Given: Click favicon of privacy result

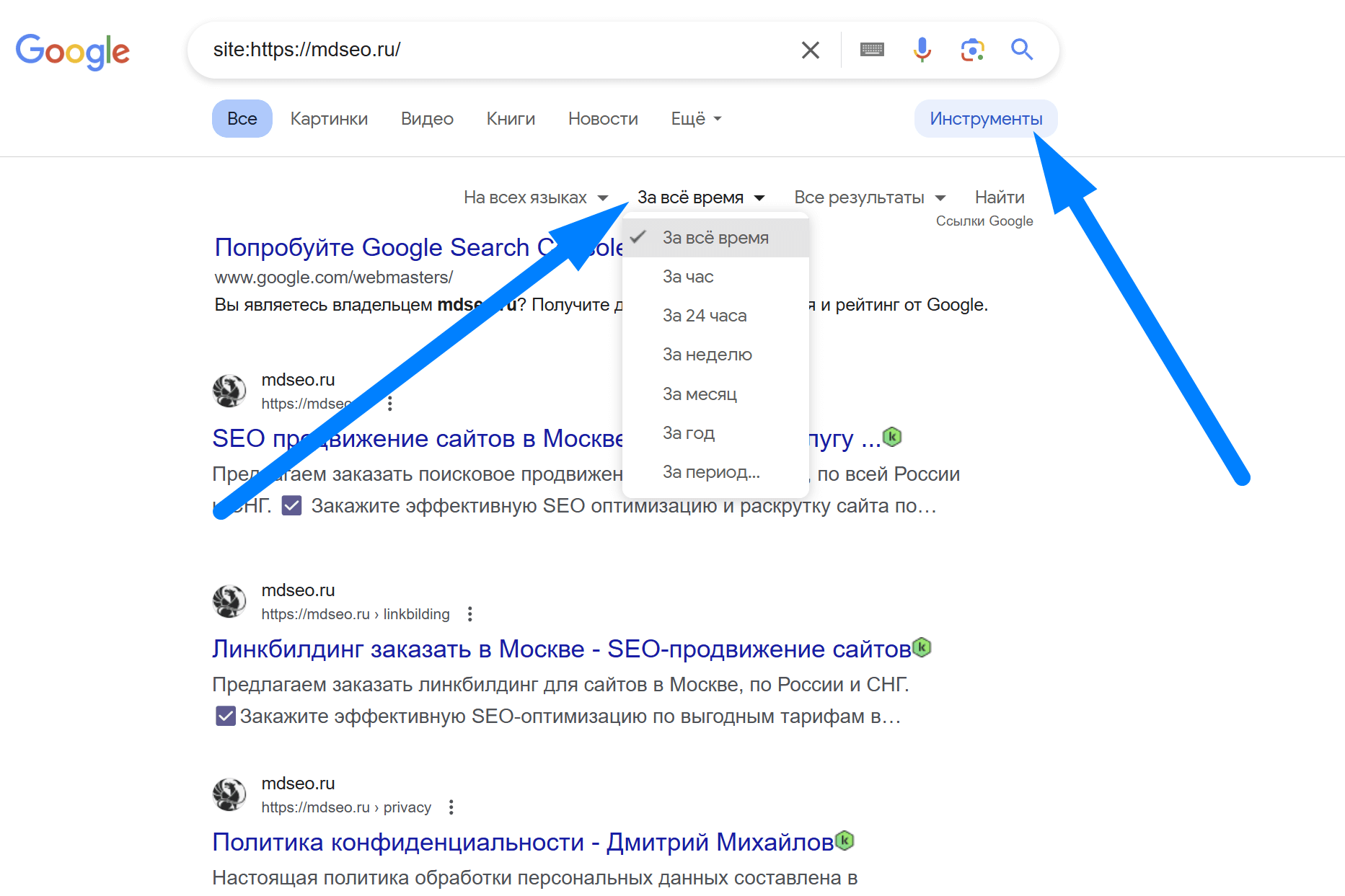Looking at the screenshot, I should coord(229,794).
